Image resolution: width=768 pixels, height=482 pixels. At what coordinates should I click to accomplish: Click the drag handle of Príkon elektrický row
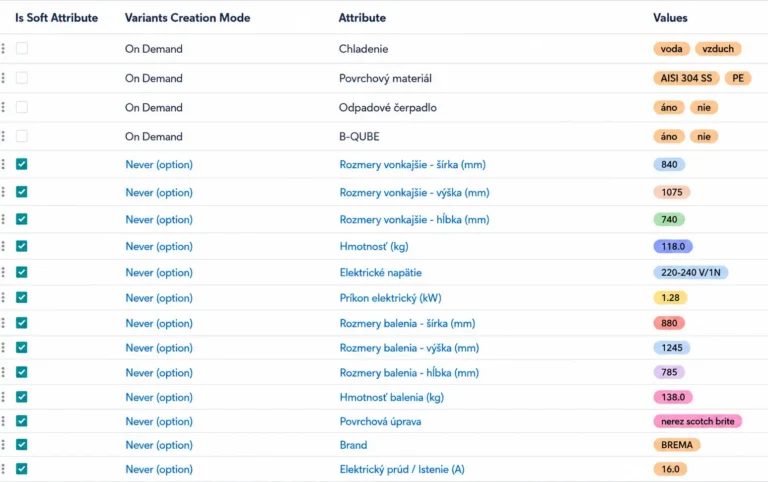[3, 297]
